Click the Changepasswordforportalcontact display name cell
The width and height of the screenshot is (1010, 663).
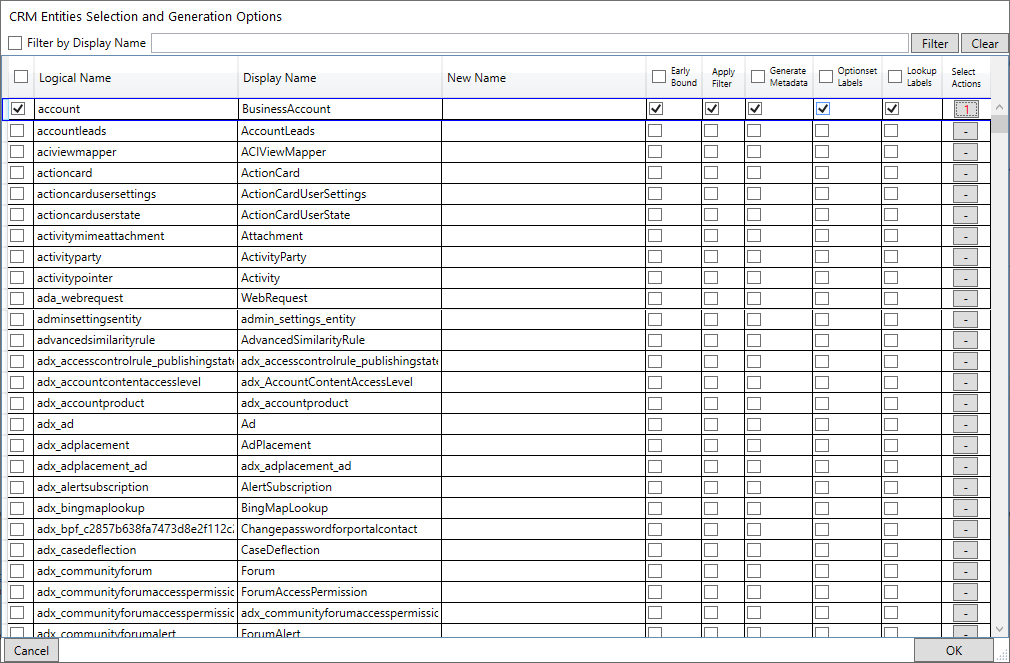click(x=339, y=529)
